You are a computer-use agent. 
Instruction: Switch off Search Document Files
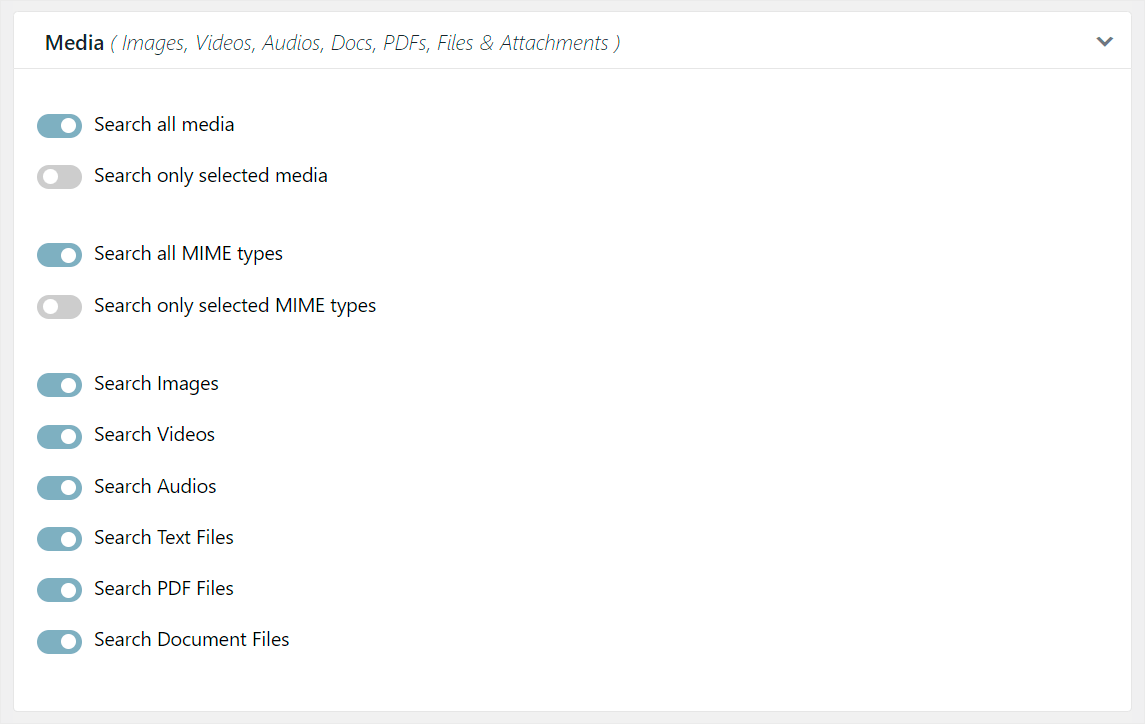click(59, 641)
